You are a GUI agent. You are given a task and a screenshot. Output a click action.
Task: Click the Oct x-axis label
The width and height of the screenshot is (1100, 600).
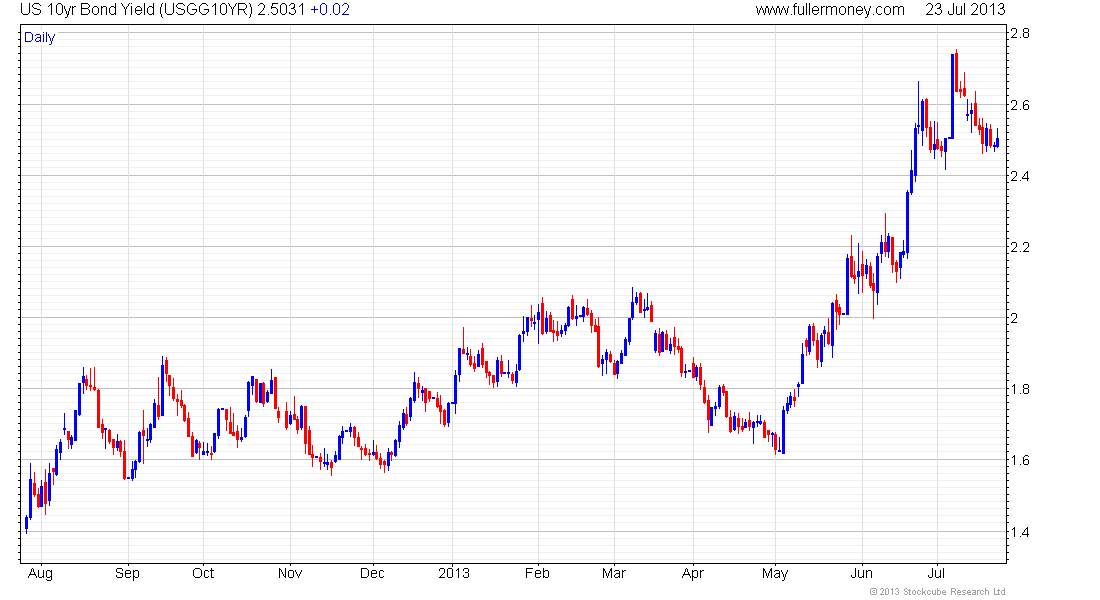click(203, 573)
